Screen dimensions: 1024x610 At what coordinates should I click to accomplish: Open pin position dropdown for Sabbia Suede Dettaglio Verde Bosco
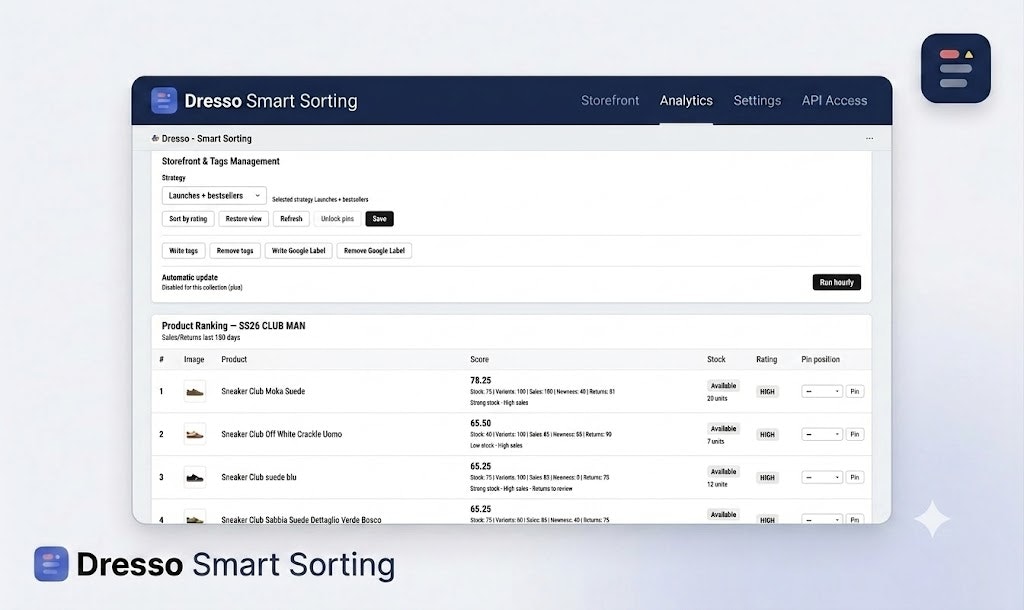[x=822, y=519]
